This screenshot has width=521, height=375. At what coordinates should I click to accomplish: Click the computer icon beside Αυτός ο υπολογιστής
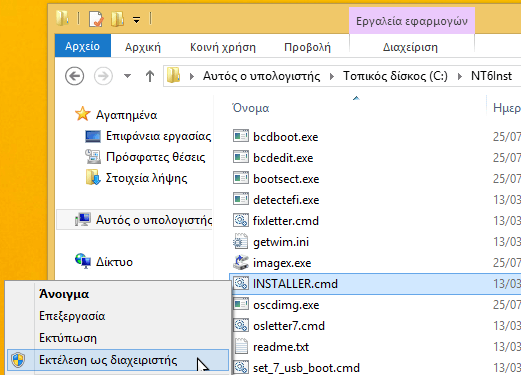pos(83,220)
